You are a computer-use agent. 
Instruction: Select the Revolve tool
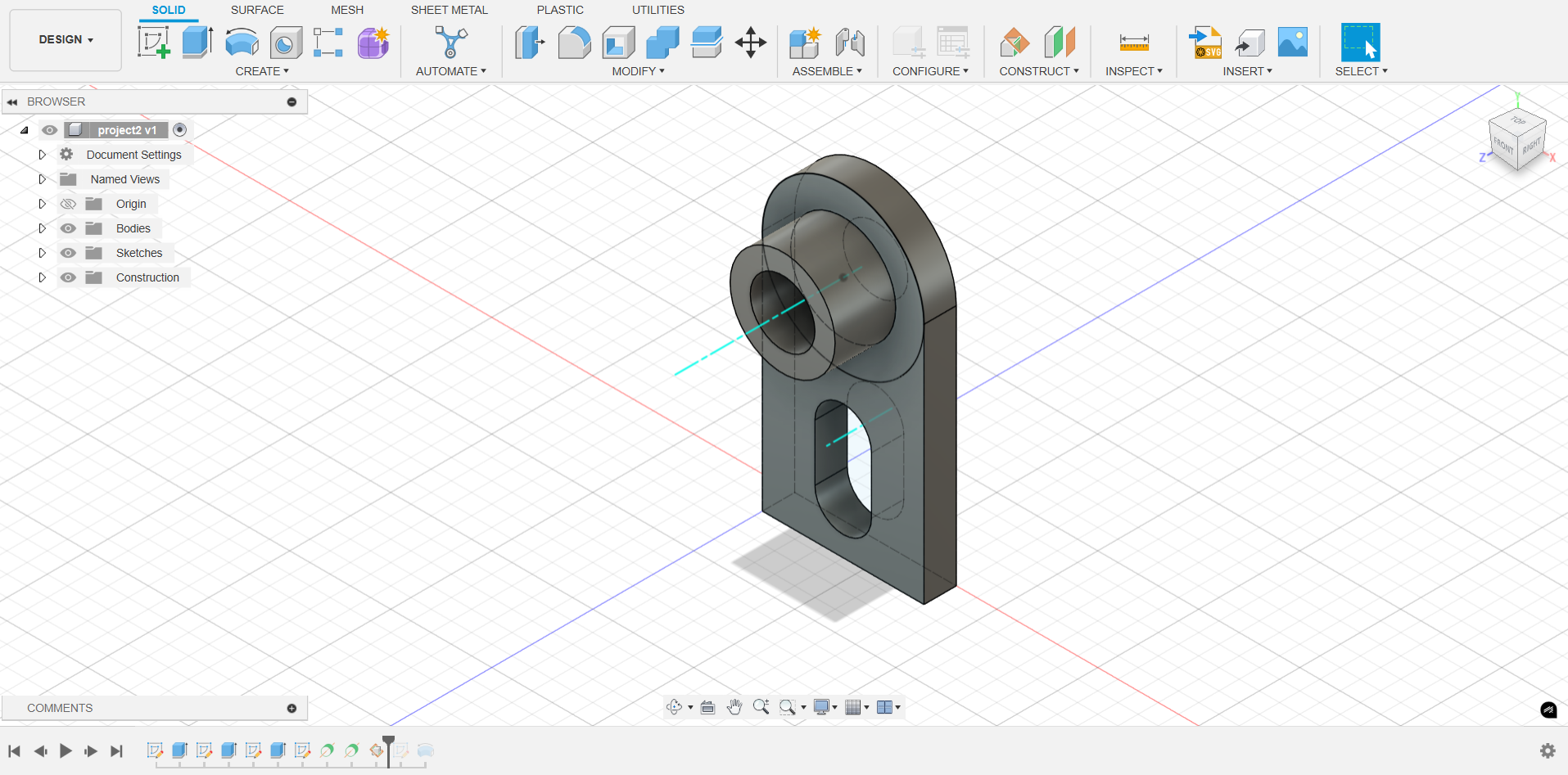242,43
